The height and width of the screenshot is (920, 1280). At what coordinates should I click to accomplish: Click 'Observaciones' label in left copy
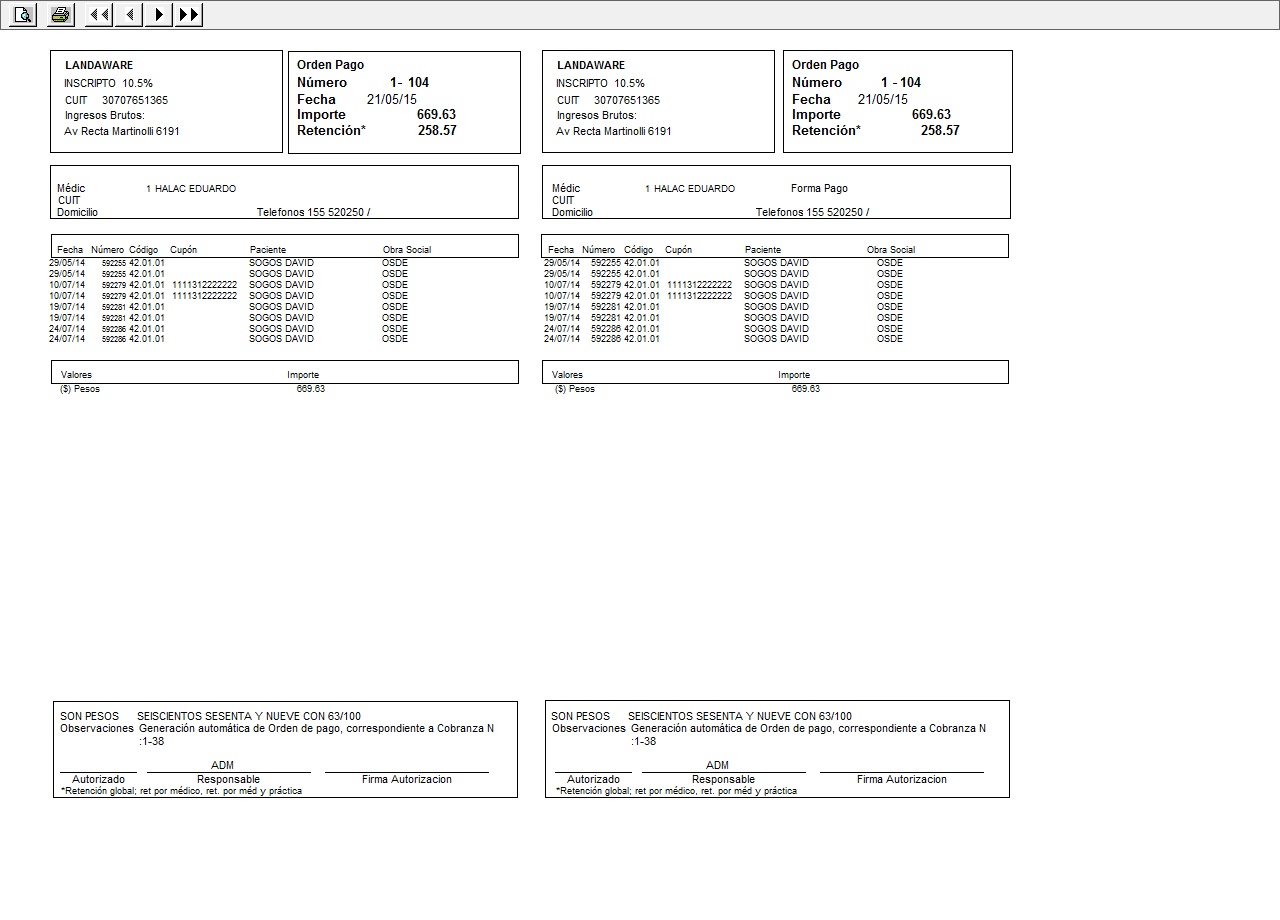point(97,728)
